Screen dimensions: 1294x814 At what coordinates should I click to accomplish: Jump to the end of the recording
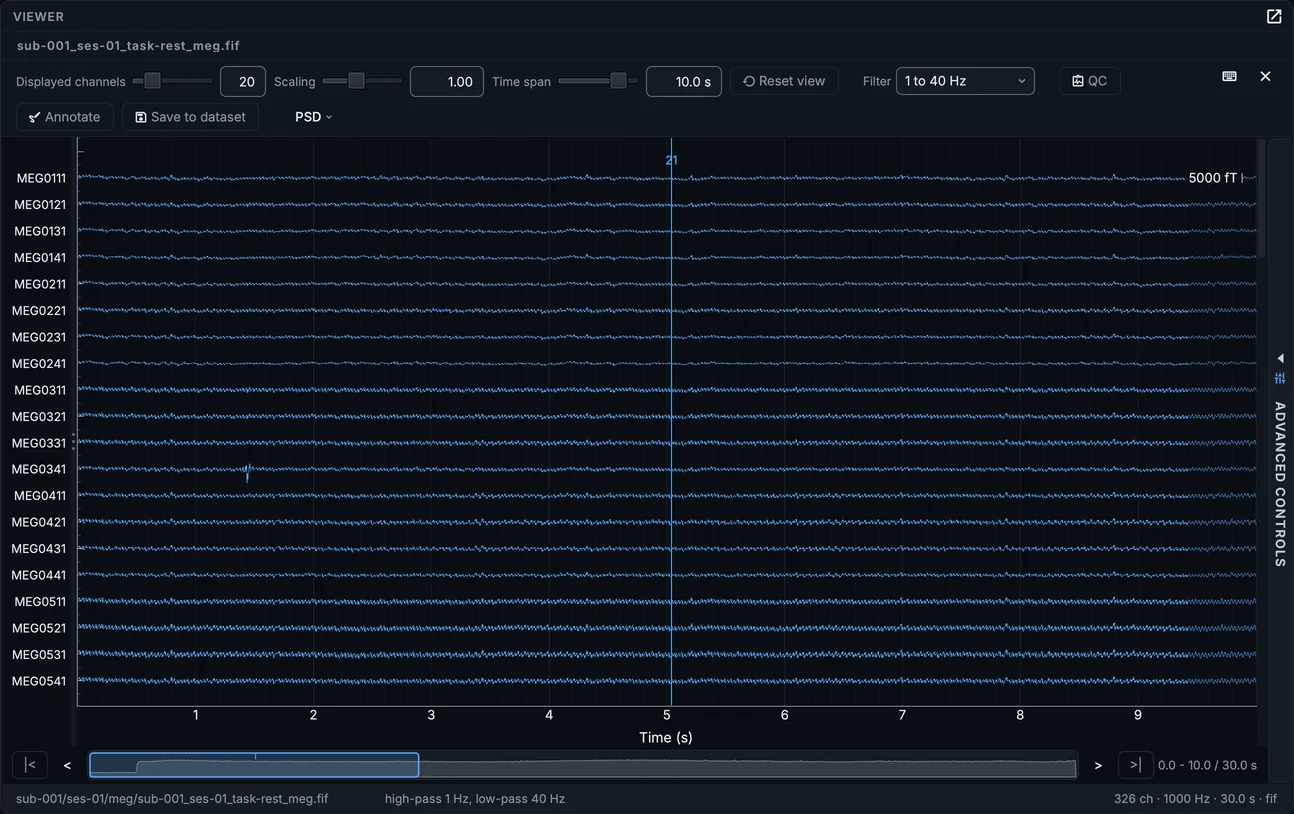1135,765
